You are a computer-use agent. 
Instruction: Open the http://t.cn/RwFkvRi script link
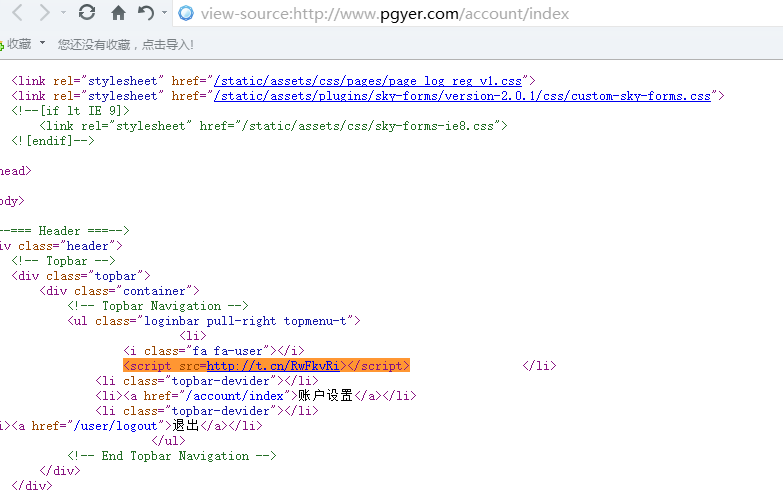273,366
